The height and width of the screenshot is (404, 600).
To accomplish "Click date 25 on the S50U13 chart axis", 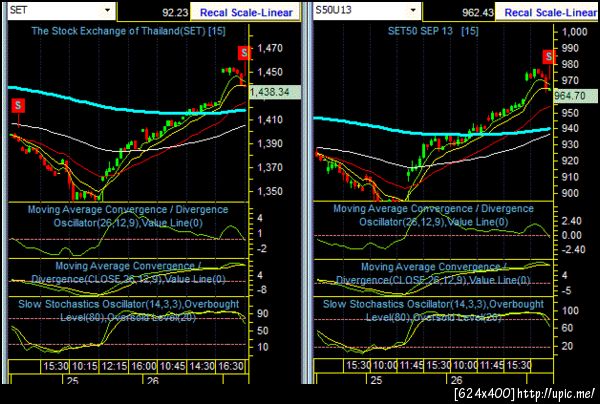I will coord(376,380).
